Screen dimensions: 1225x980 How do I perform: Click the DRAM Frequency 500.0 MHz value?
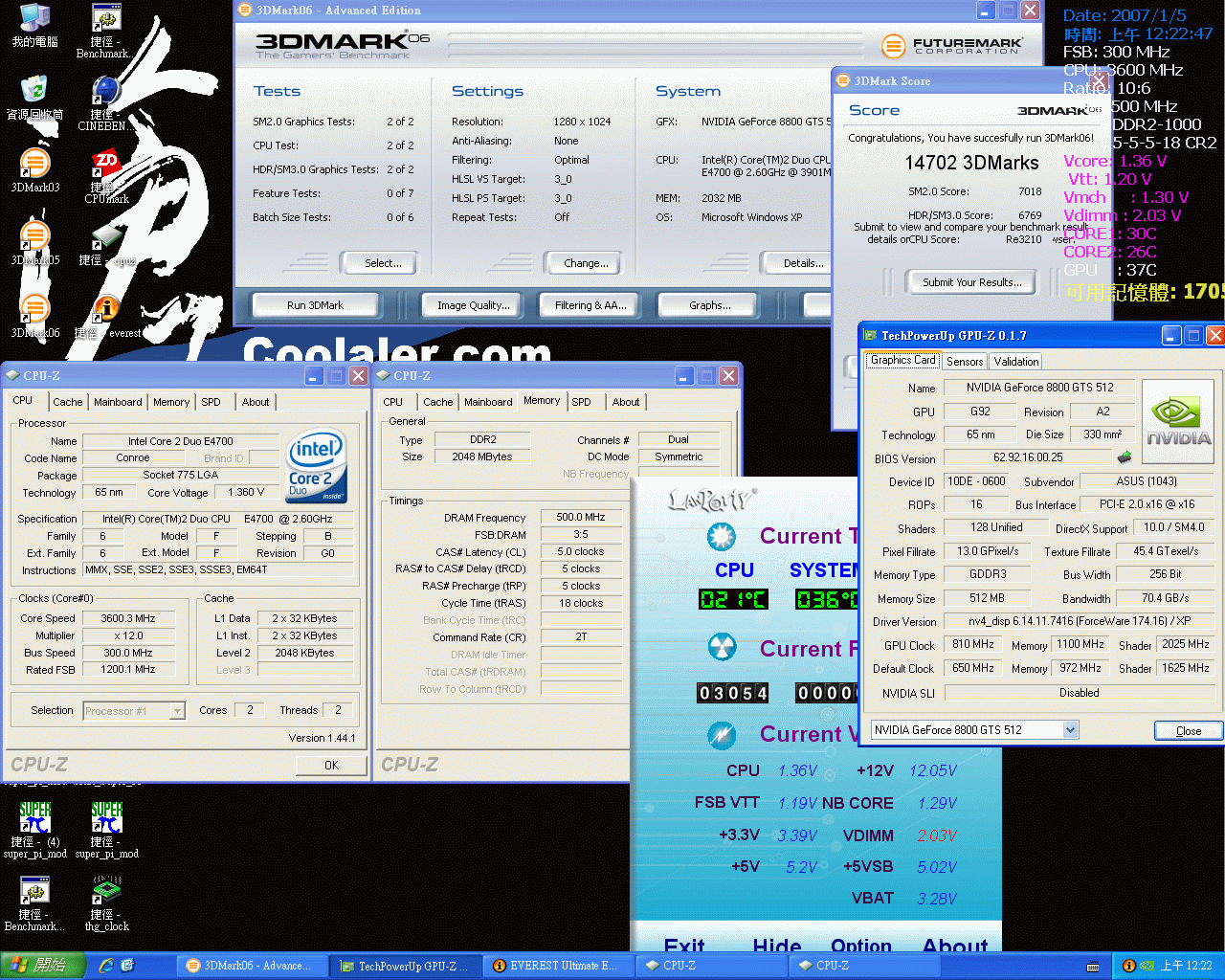coord(581,517)
